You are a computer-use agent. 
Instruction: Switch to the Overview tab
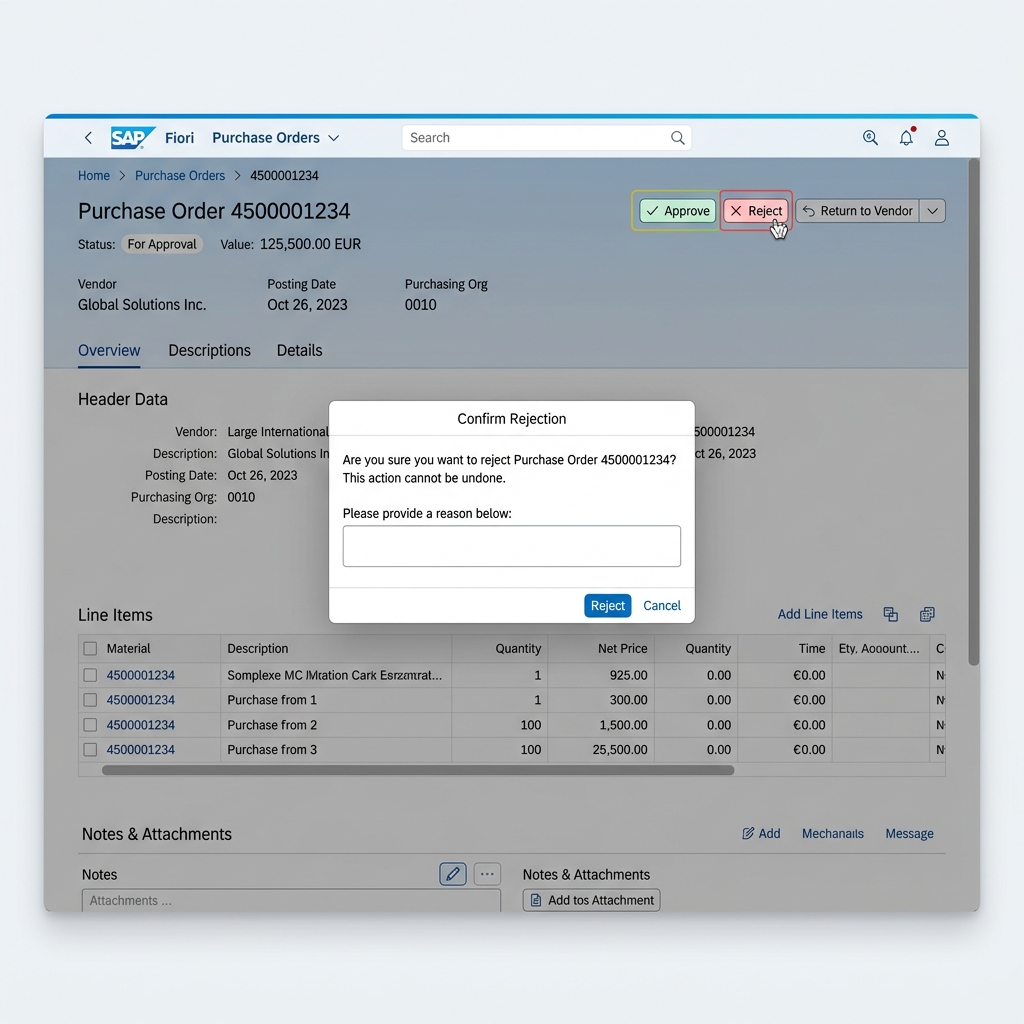109,351
